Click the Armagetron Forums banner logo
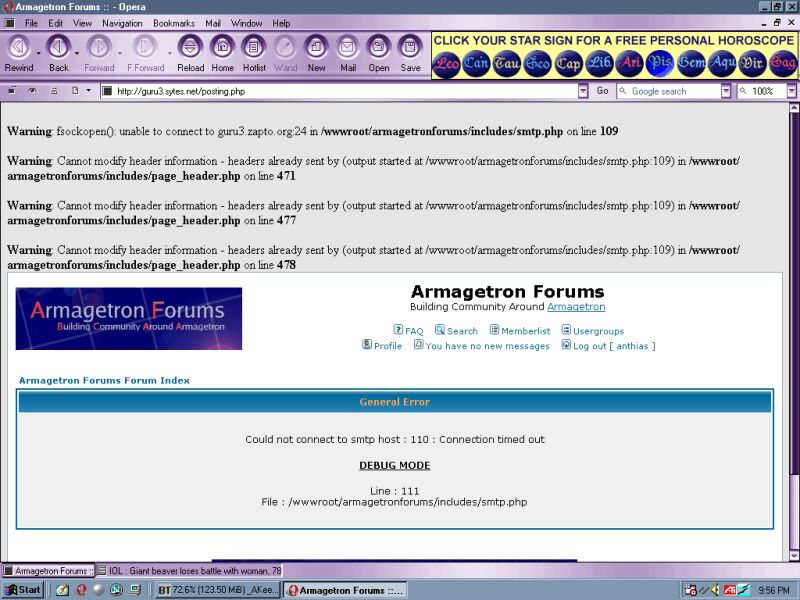This screenshot has width=800, height=600. 129,319
